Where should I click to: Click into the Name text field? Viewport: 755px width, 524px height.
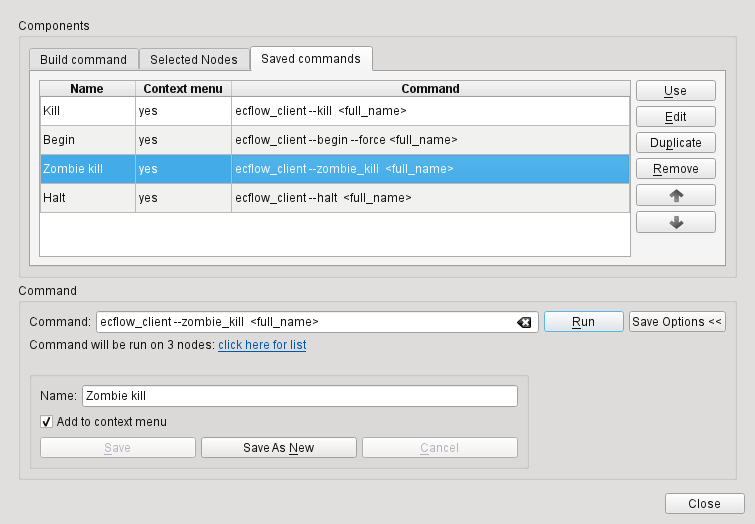click(x=299, y=397)
